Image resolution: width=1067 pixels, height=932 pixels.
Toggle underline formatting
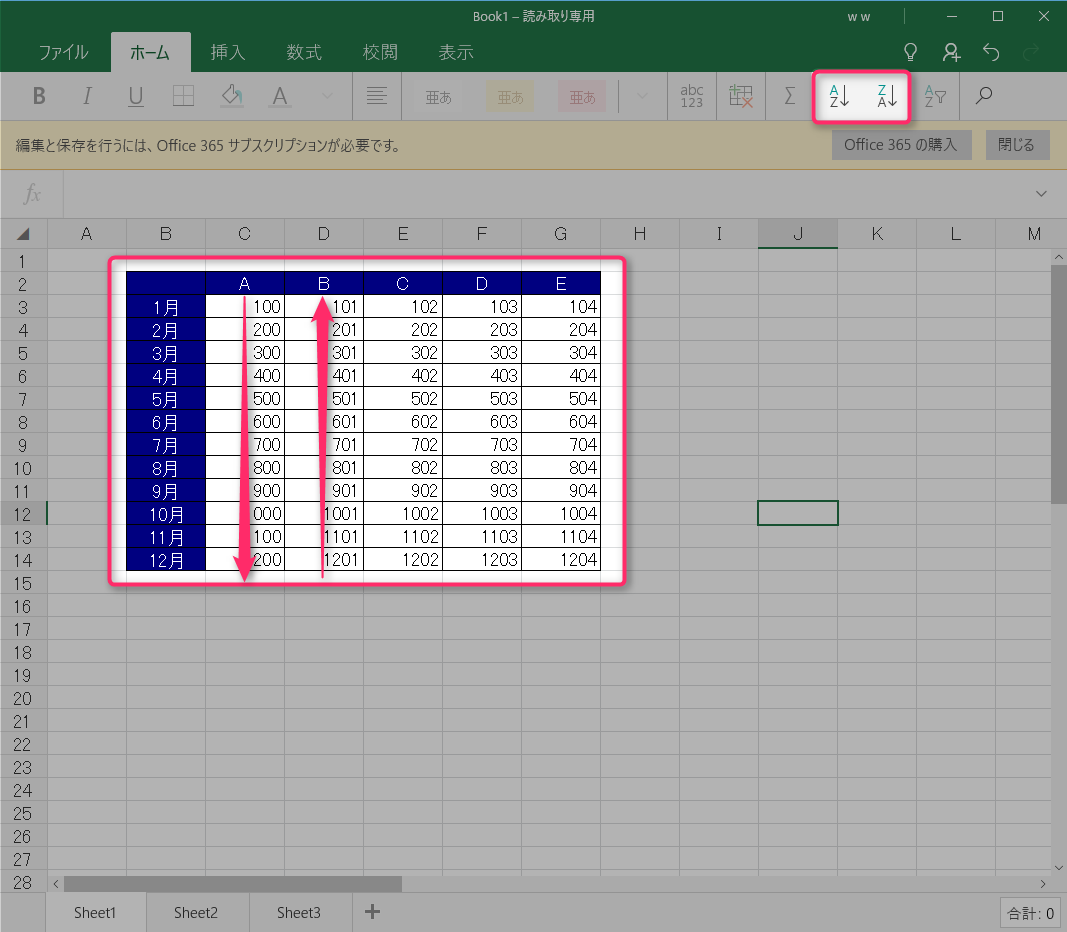point(135,96)
